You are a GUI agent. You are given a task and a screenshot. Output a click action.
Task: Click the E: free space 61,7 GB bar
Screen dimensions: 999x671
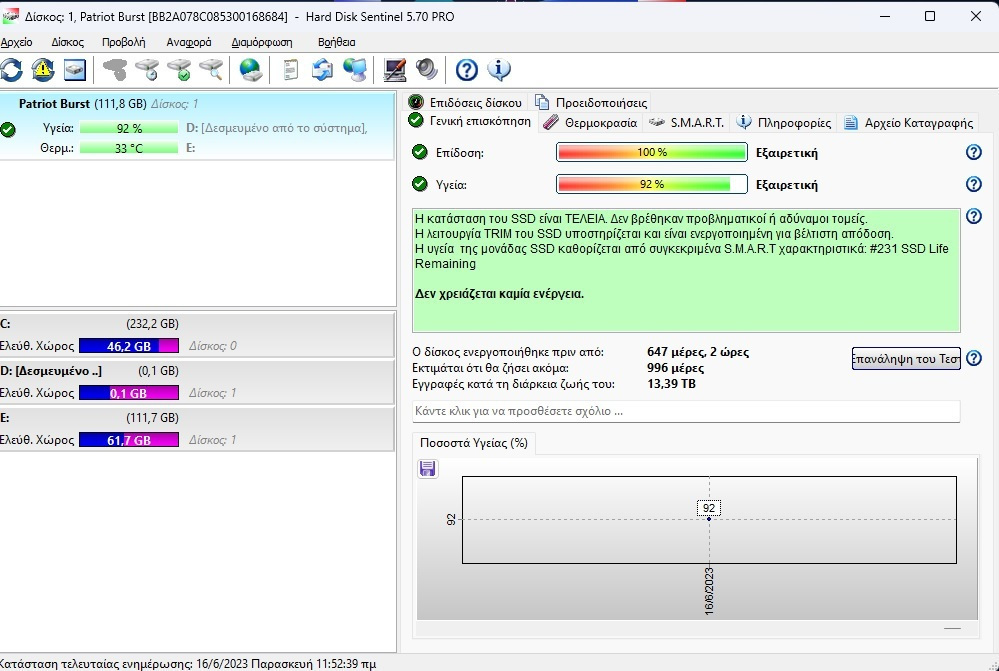click(129, 440)
